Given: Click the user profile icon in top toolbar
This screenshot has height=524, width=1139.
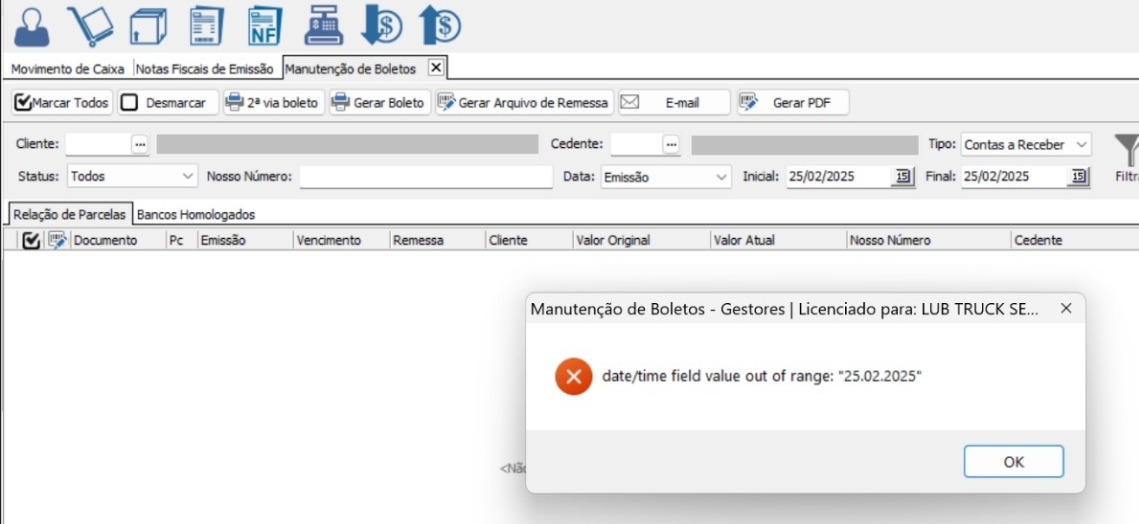Looking at the screenshot, I should pos(32,26).
